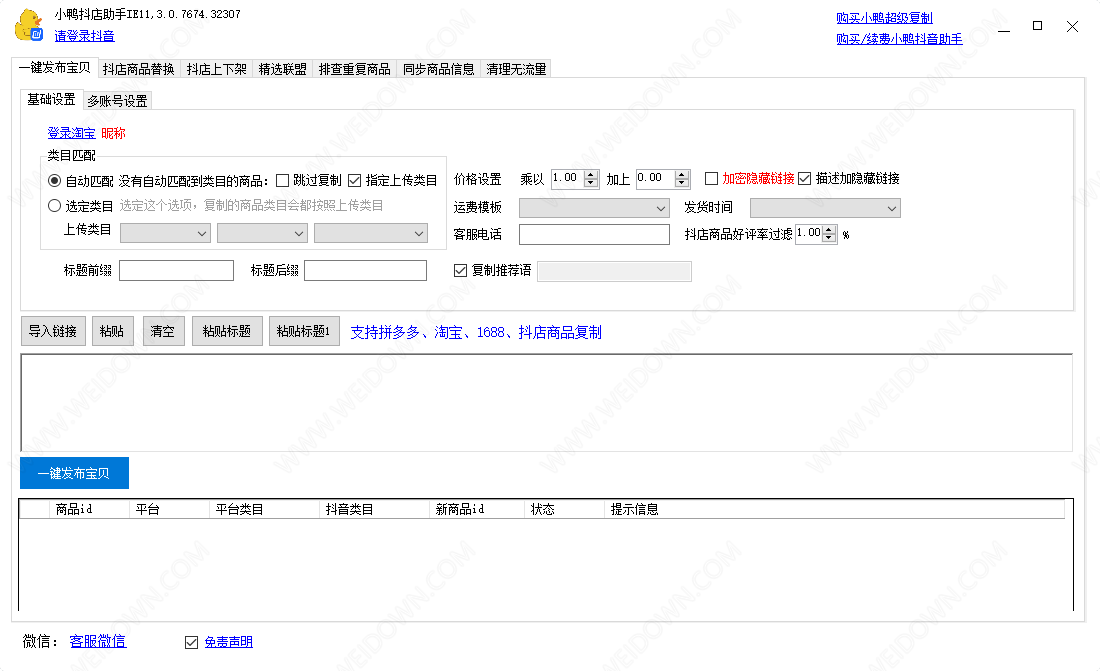Open the 登录淘宝 link

tap(71, 133)
